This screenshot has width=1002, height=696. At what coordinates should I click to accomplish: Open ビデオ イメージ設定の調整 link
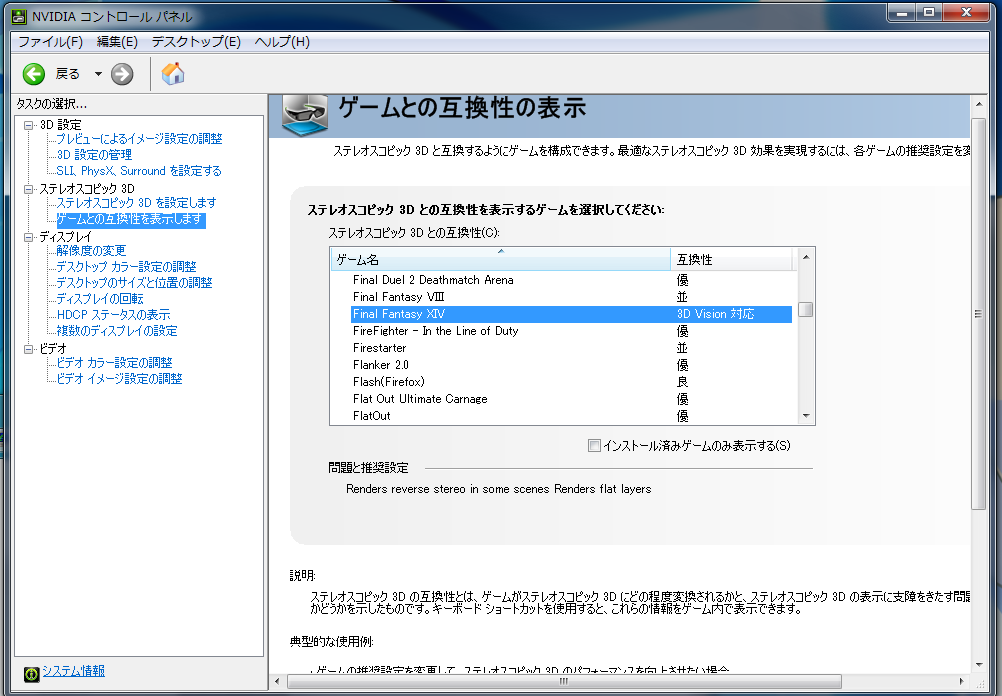119,378
